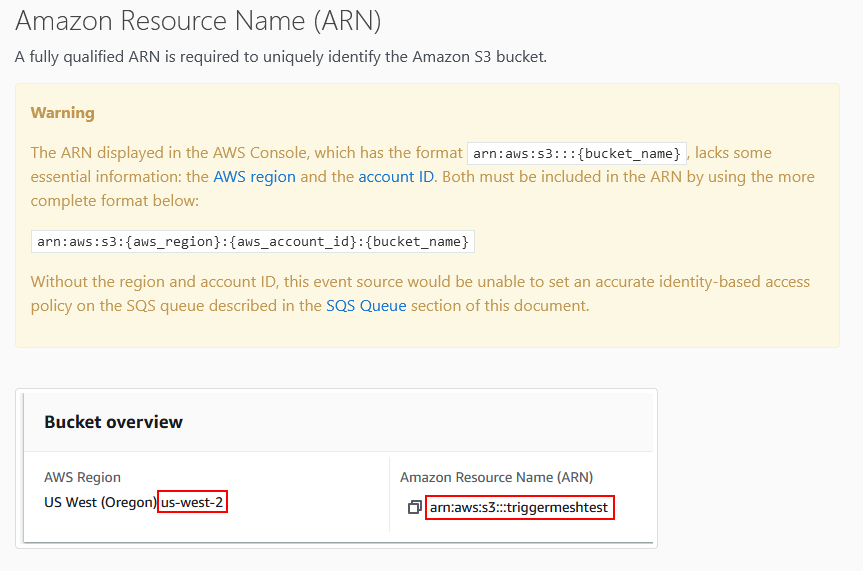Click the us-west-2 region code
This screenshot has height=571, width=863.
coord(192,502)
